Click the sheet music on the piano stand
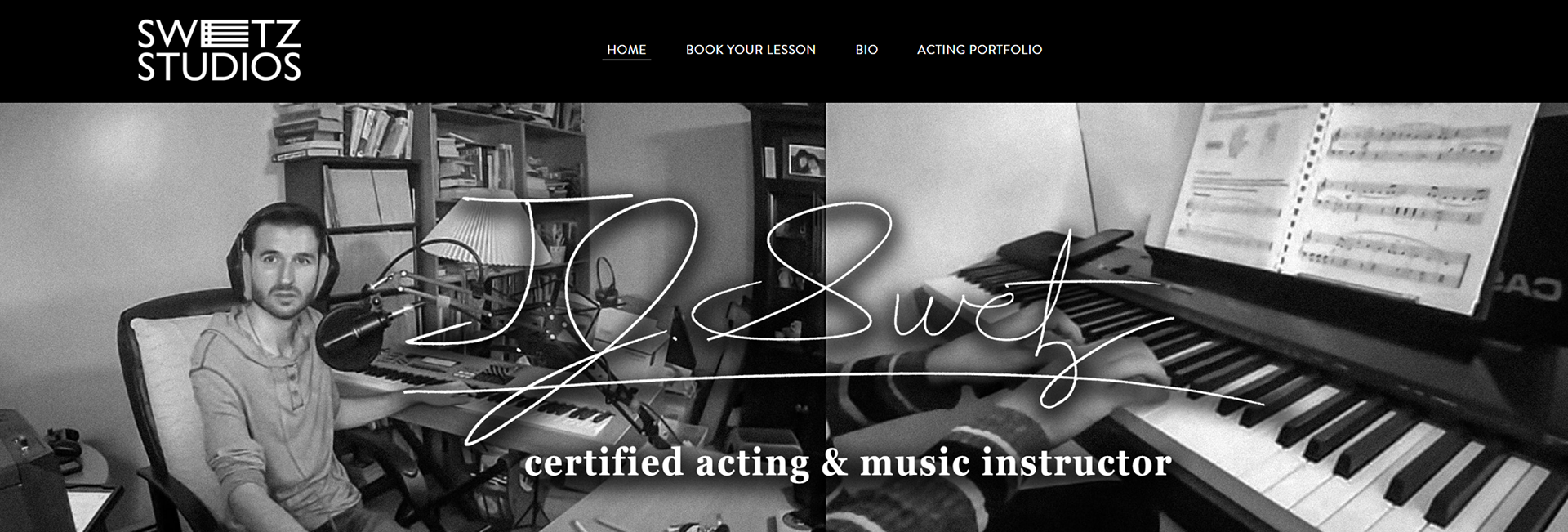 click(x=1347, y=196)
